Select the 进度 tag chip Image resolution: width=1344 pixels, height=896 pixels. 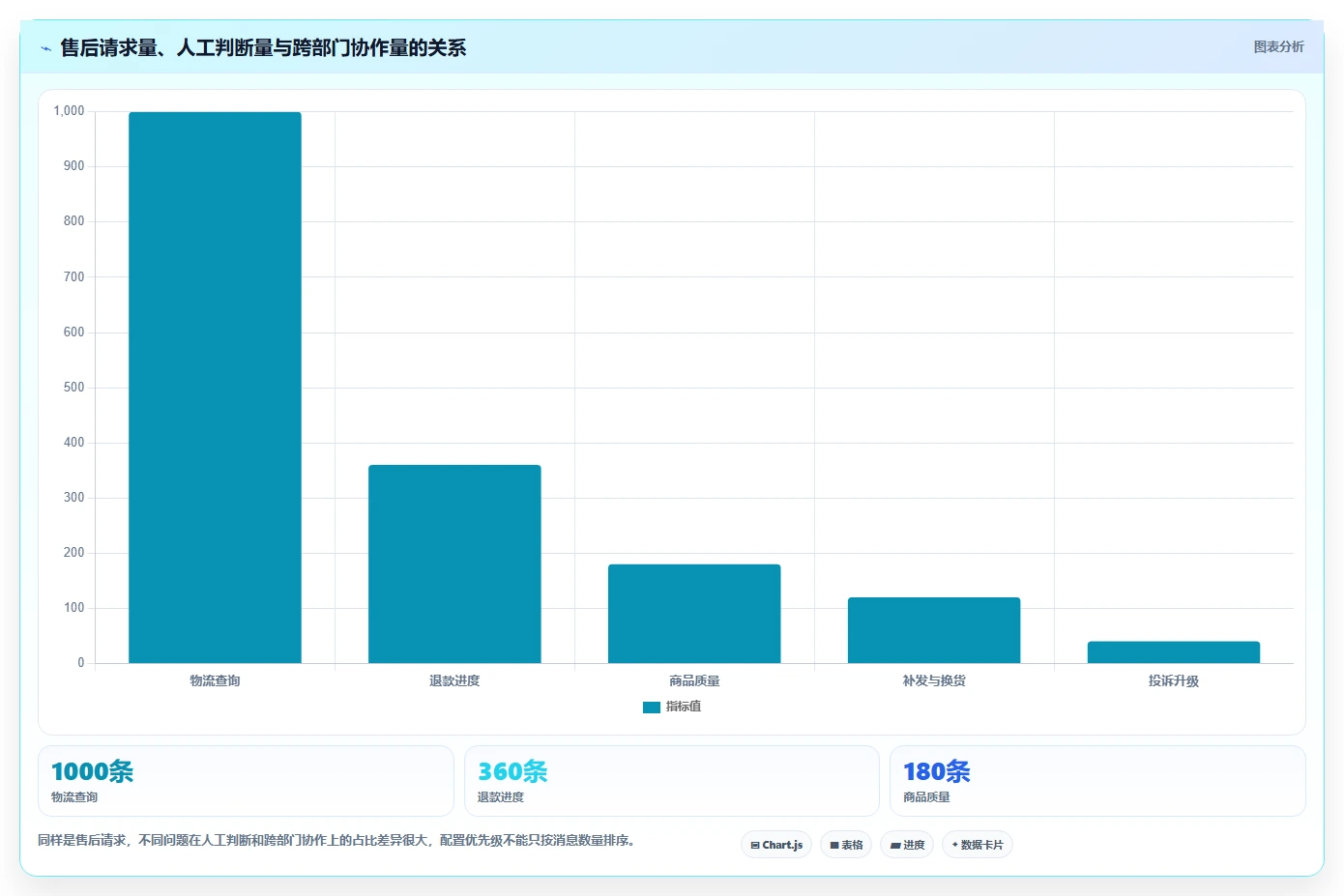coord(907,845)
